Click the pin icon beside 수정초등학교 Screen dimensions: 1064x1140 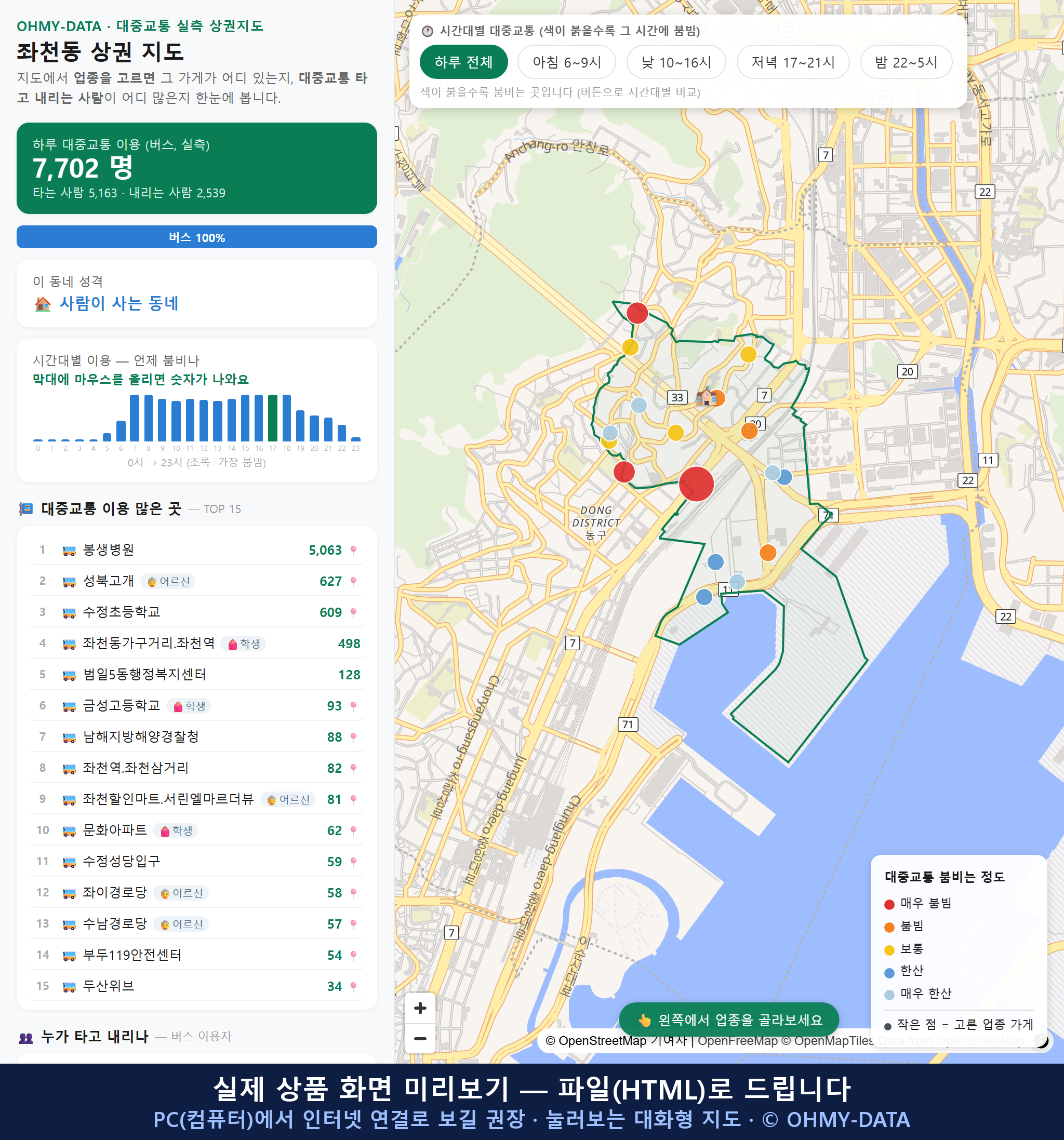click(353, 612)
